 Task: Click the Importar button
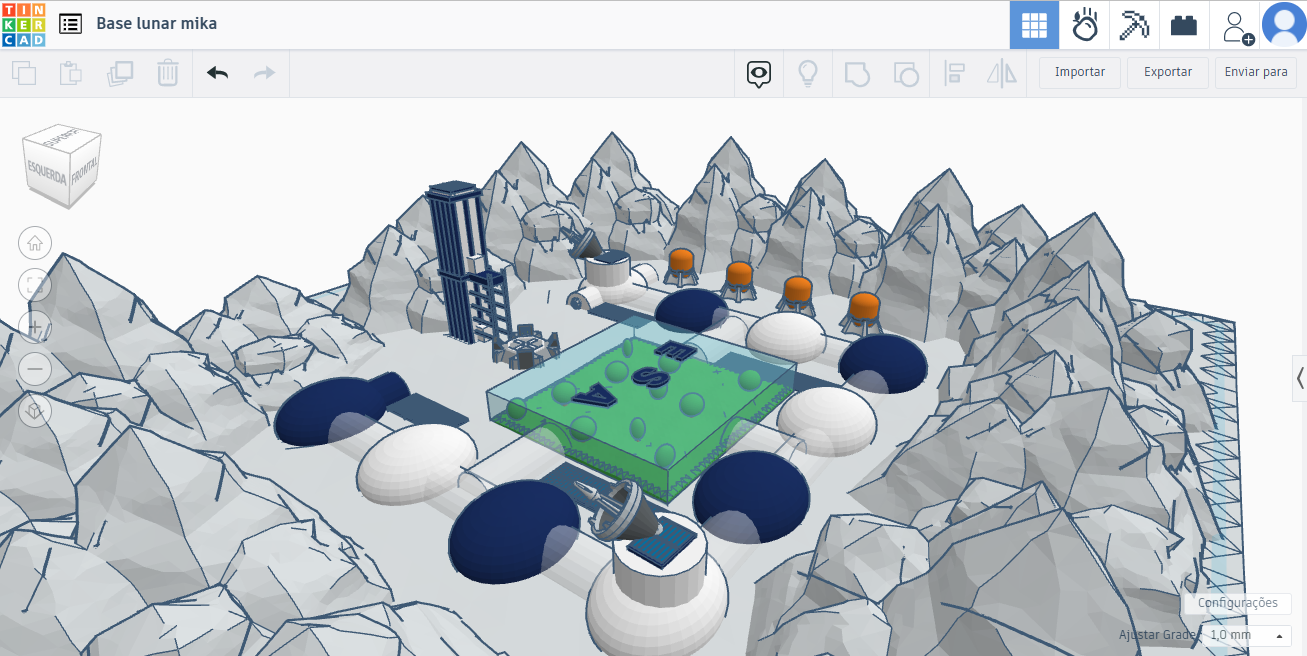point(1079,73)
